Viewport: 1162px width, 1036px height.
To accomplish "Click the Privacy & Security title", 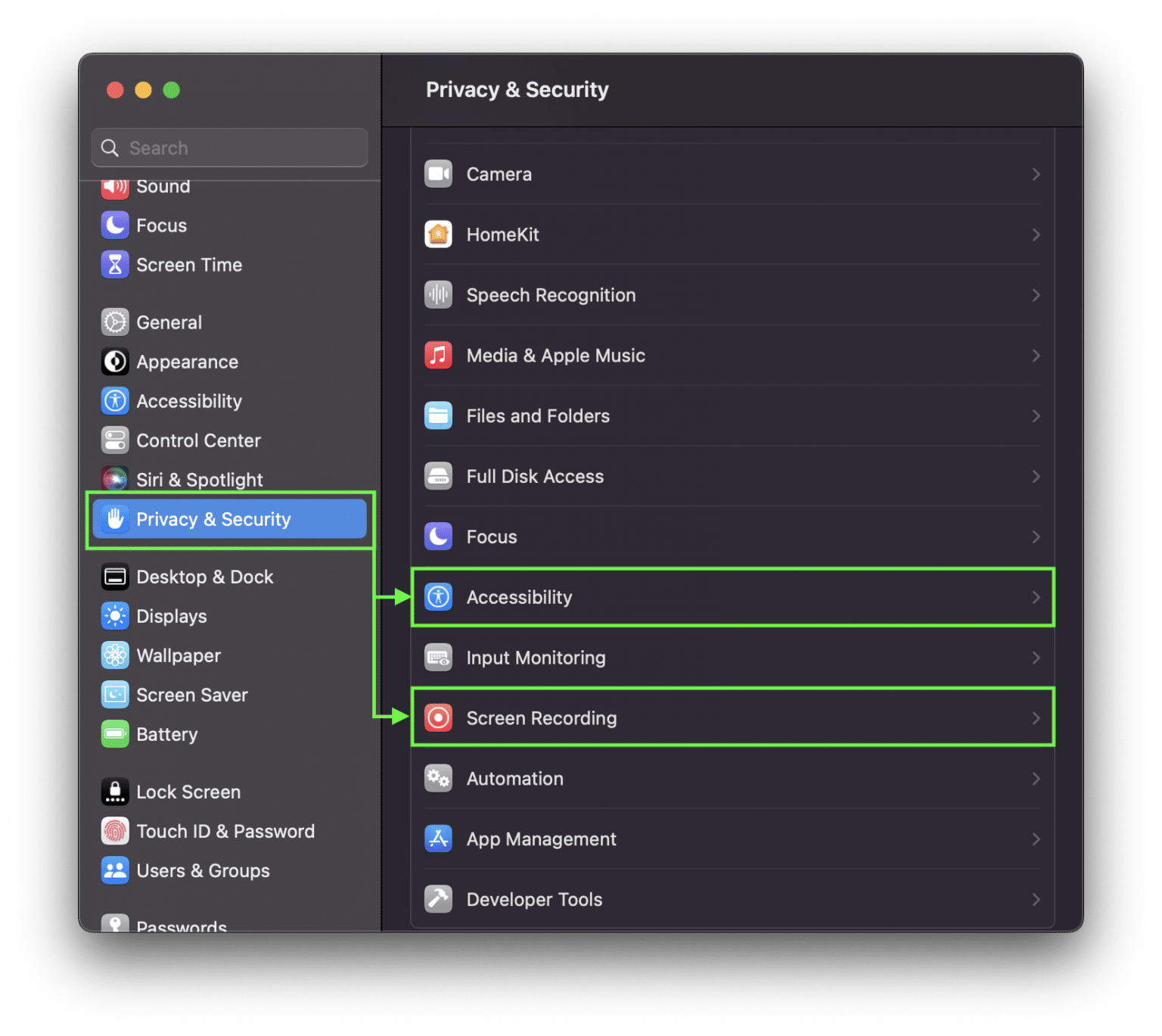I will point(517,89).
